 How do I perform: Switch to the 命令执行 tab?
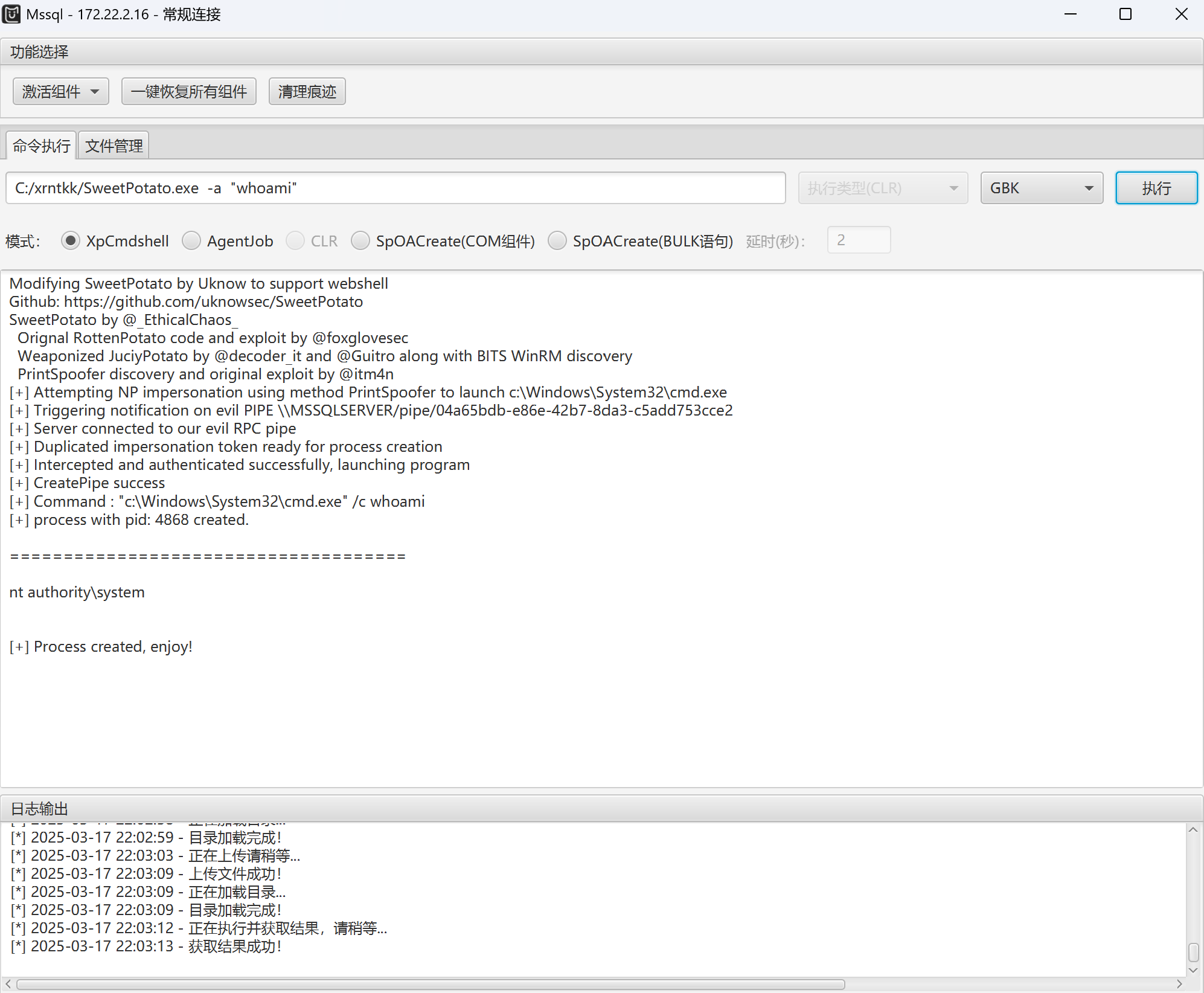pos(41,146)
